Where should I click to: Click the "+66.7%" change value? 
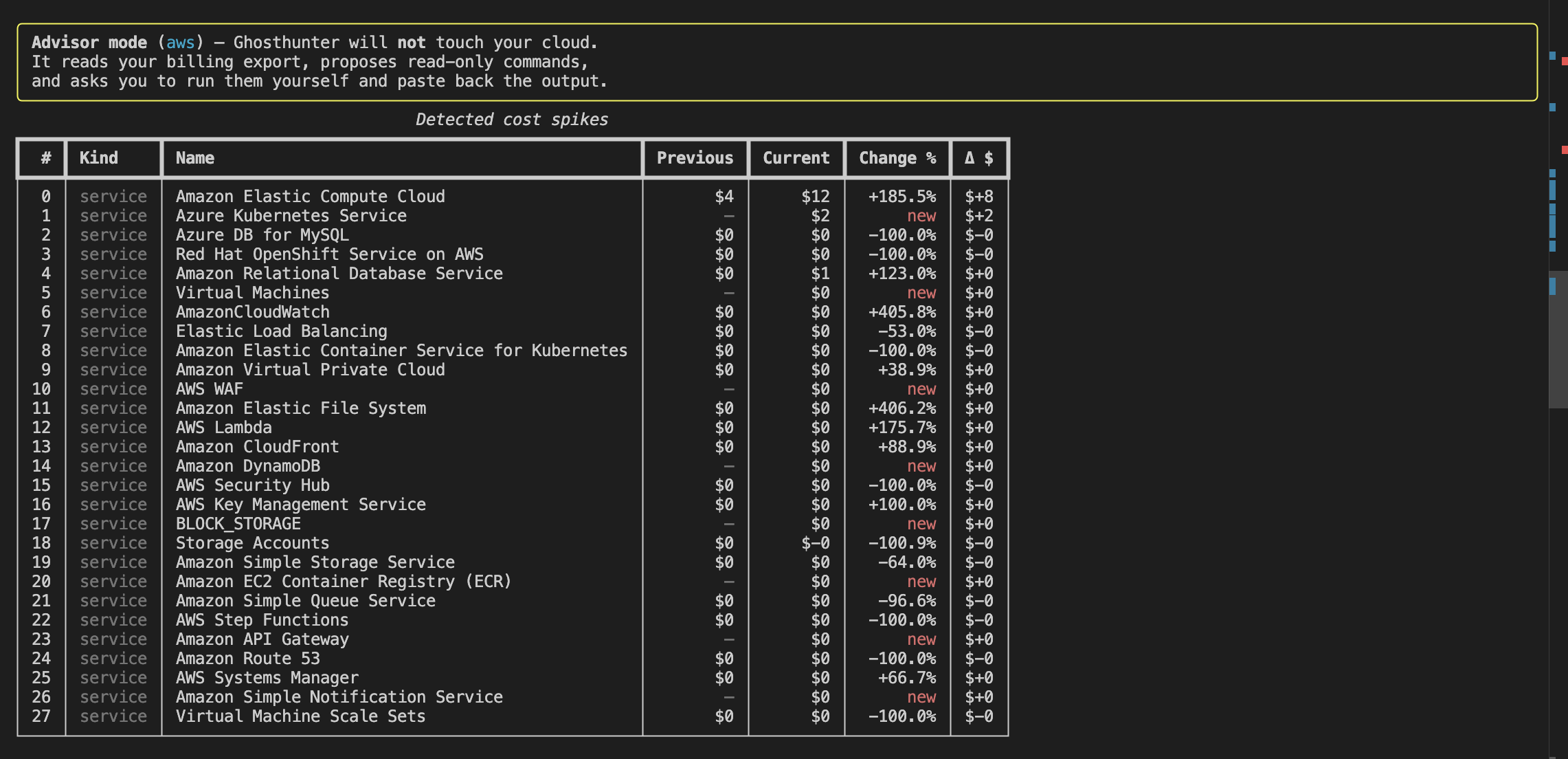[x=907, y=678]
